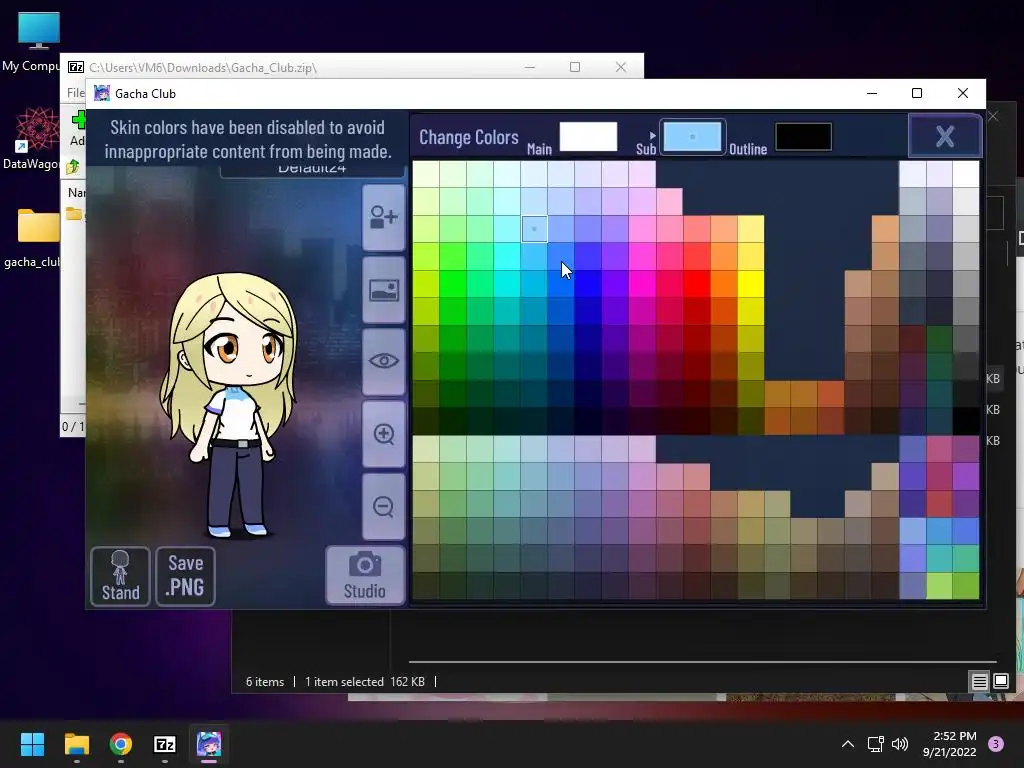Open notification badge showing 3
Screen dimensions: 1024x768
pyautogui.click(x=996, y=744)
